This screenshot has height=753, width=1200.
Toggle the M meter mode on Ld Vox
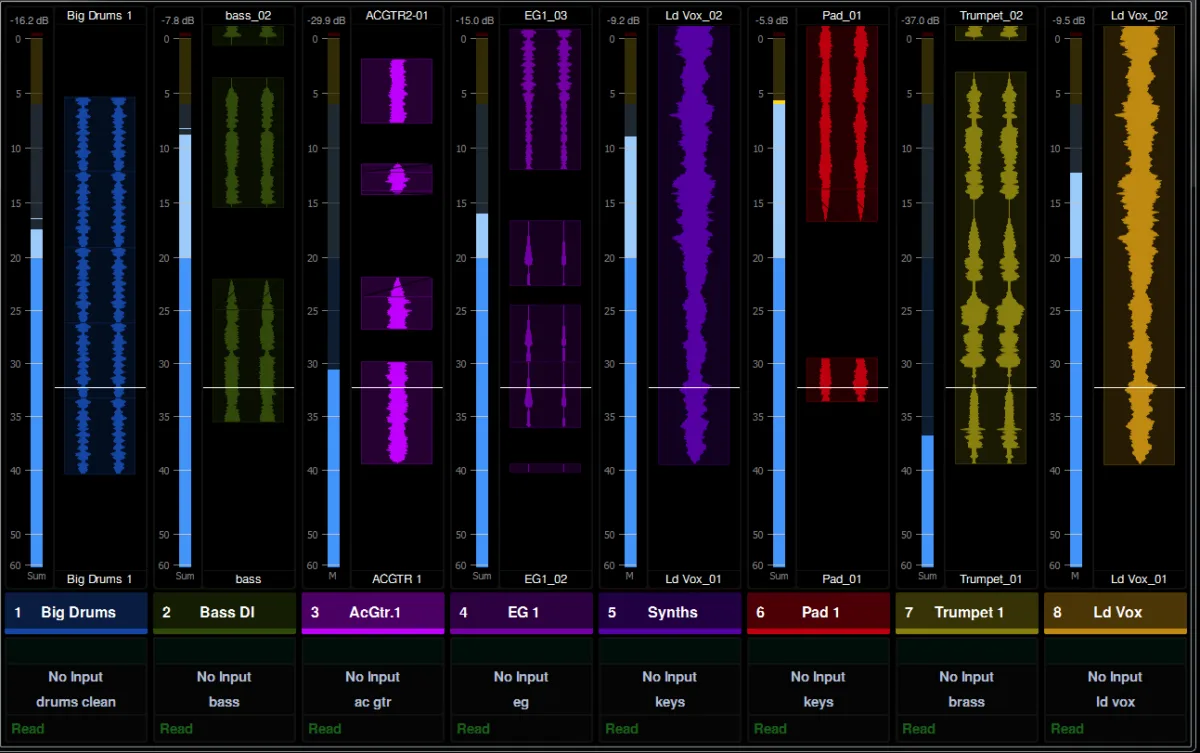(1076, 576)
